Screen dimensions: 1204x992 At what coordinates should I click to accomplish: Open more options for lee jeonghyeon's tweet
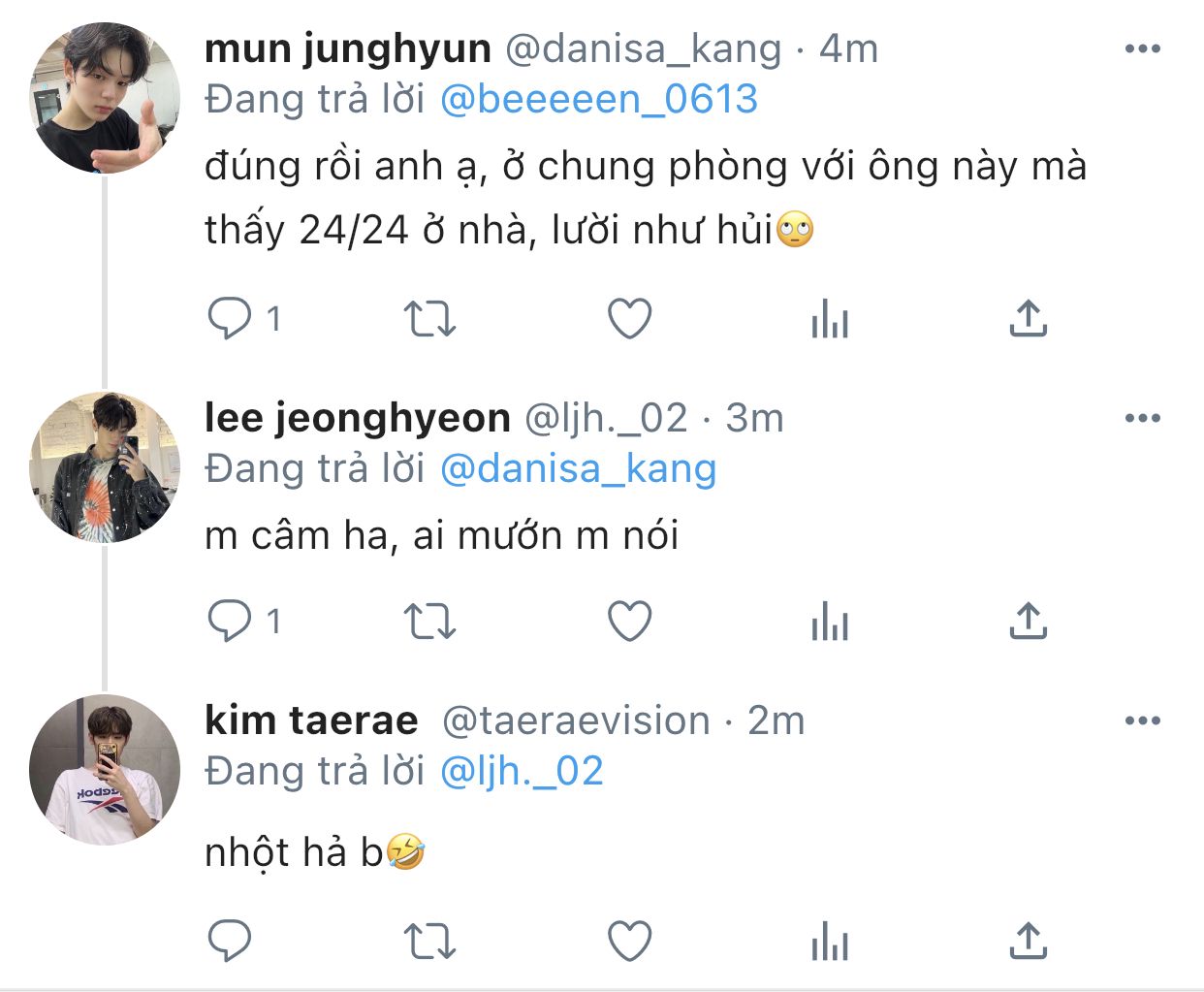[1143, 418]
